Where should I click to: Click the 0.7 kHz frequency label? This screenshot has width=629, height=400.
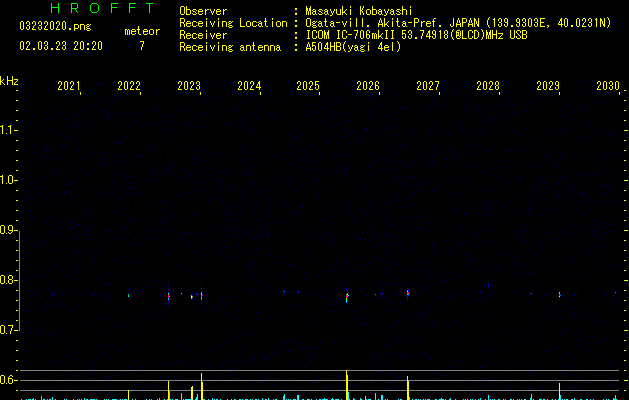8,330
